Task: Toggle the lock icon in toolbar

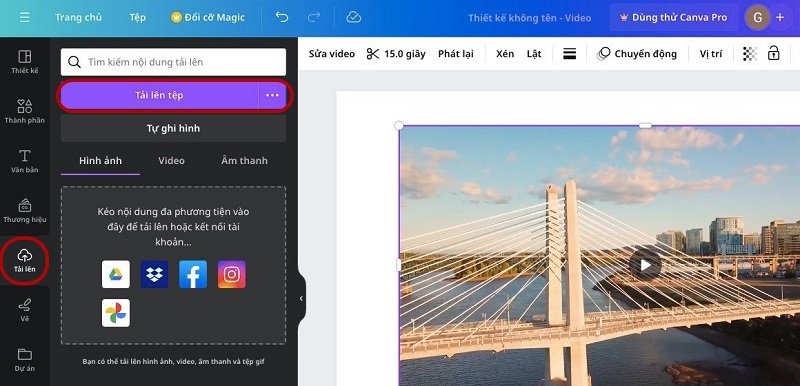Action: coord(773,53)
